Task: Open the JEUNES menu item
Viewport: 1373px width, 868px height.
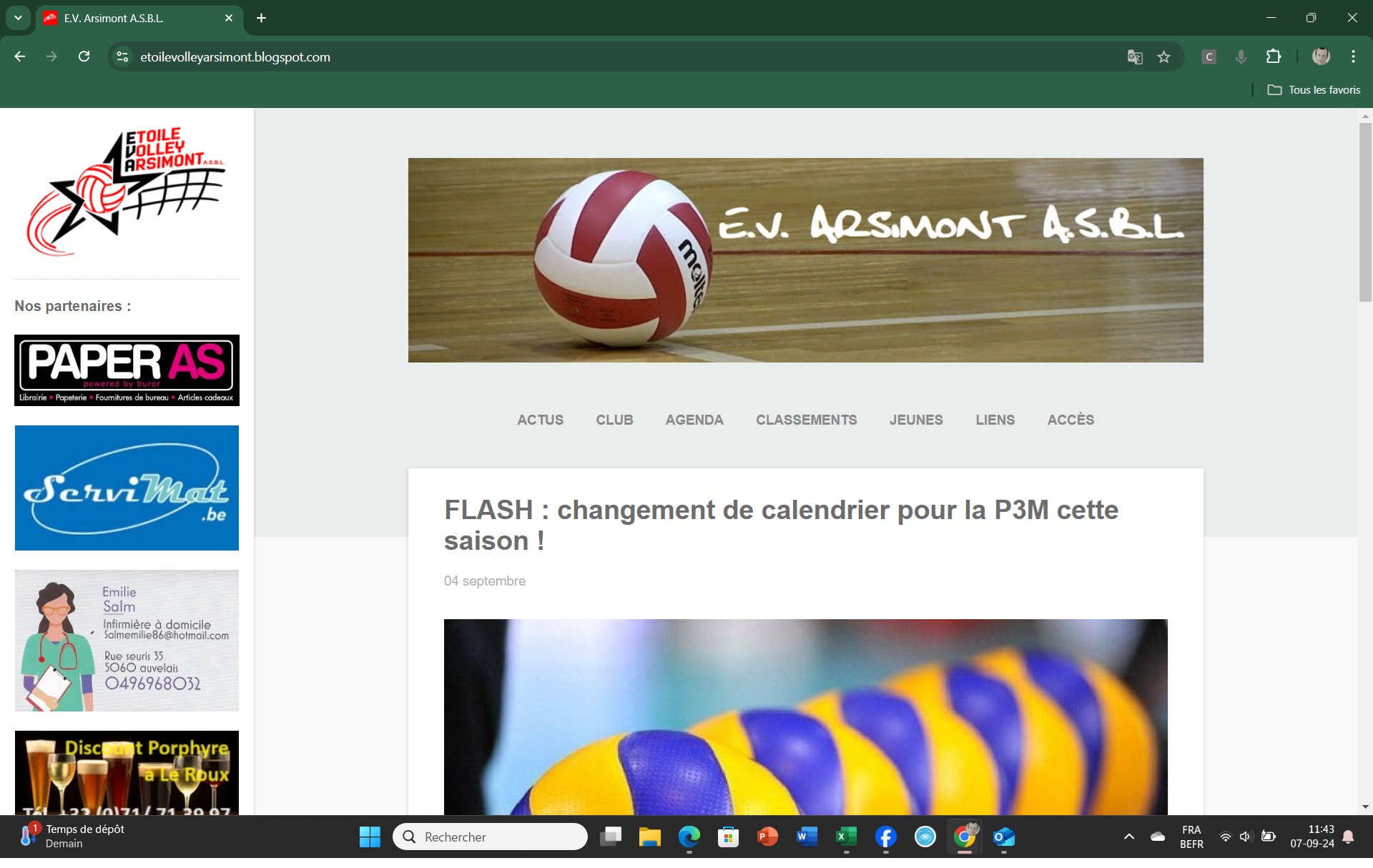Action: click(916, 420)
